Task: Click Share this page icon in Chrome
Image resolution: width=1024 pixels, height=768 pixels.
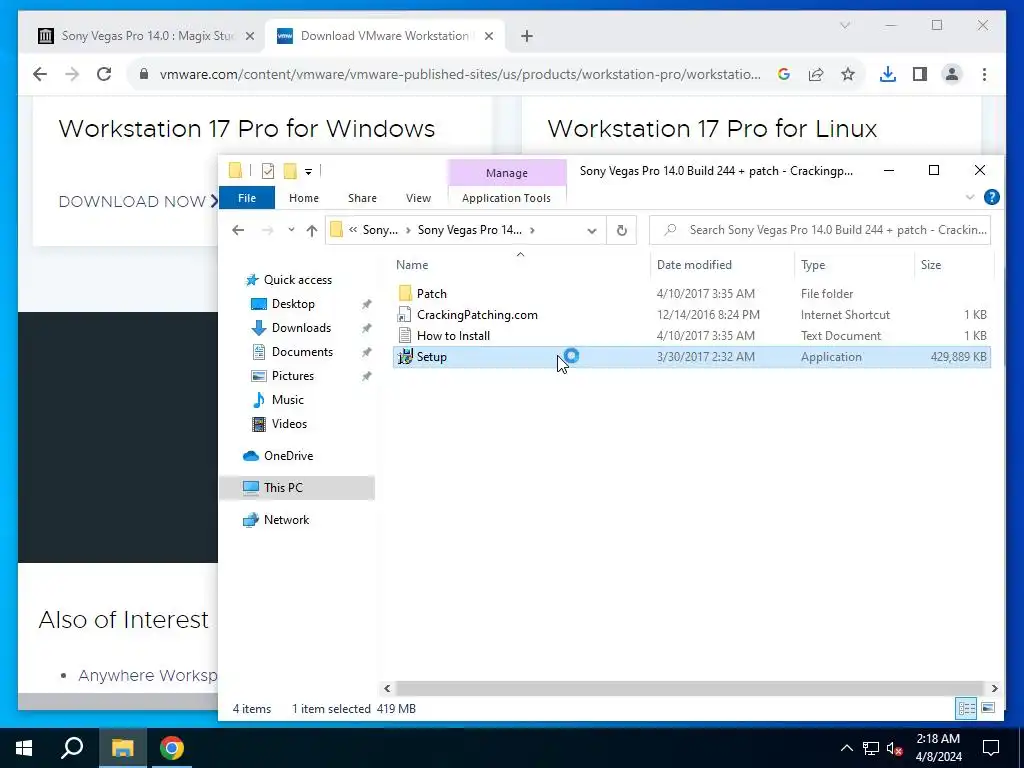Action: [816, 74]
